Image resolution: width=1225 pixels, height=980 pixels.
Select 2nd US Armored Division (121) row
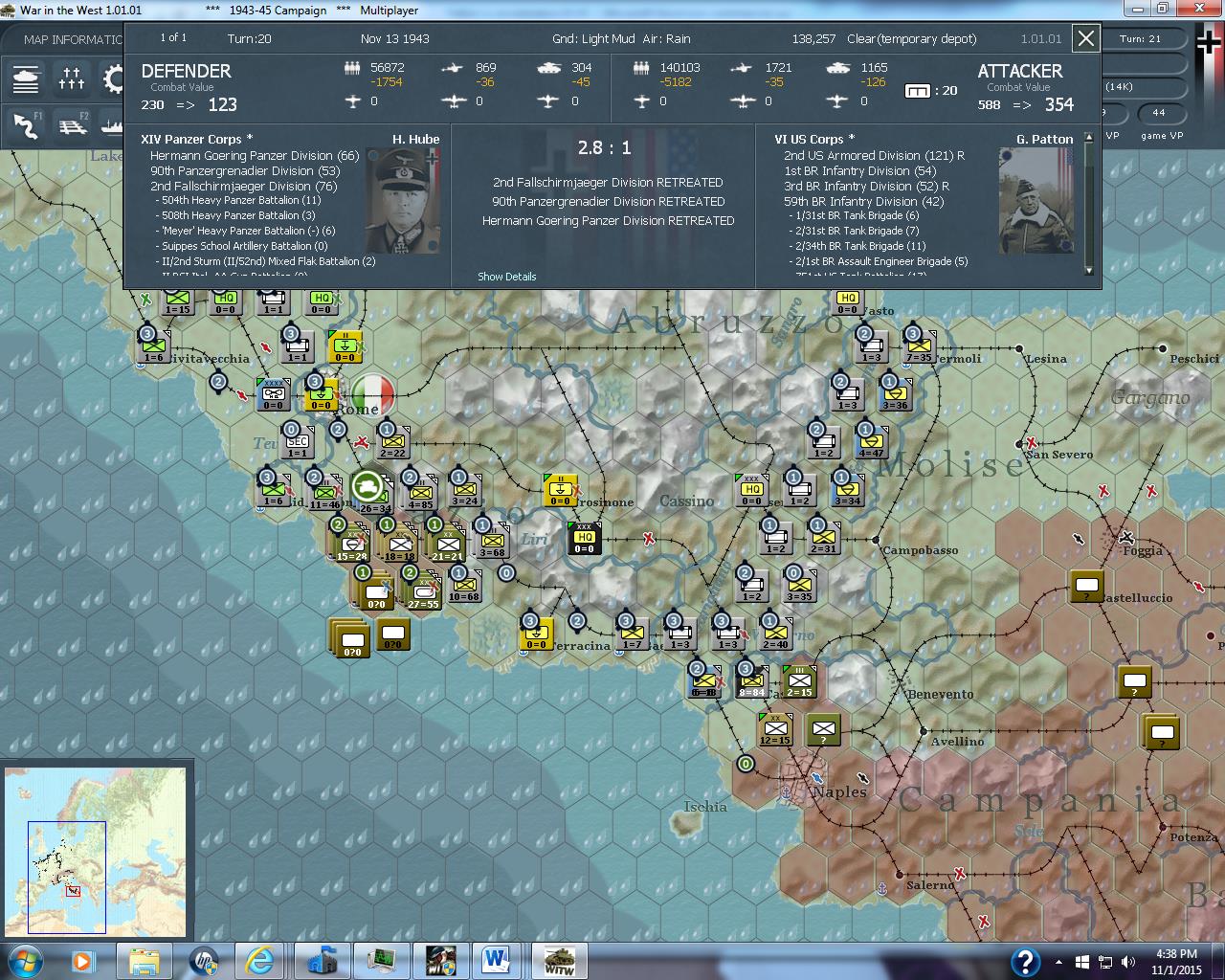[x=875, y=156]
